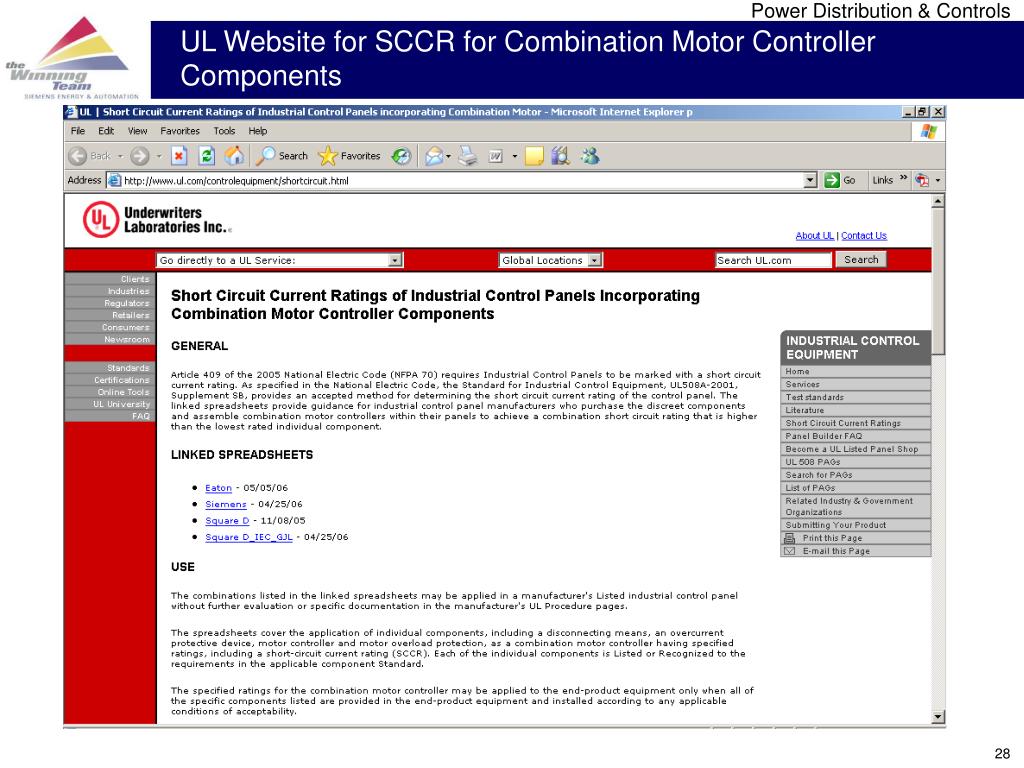
Task: Open the Square D_IEC_GJL spreadsheet link
Action: pyautogui.click(x=249, y=537)
